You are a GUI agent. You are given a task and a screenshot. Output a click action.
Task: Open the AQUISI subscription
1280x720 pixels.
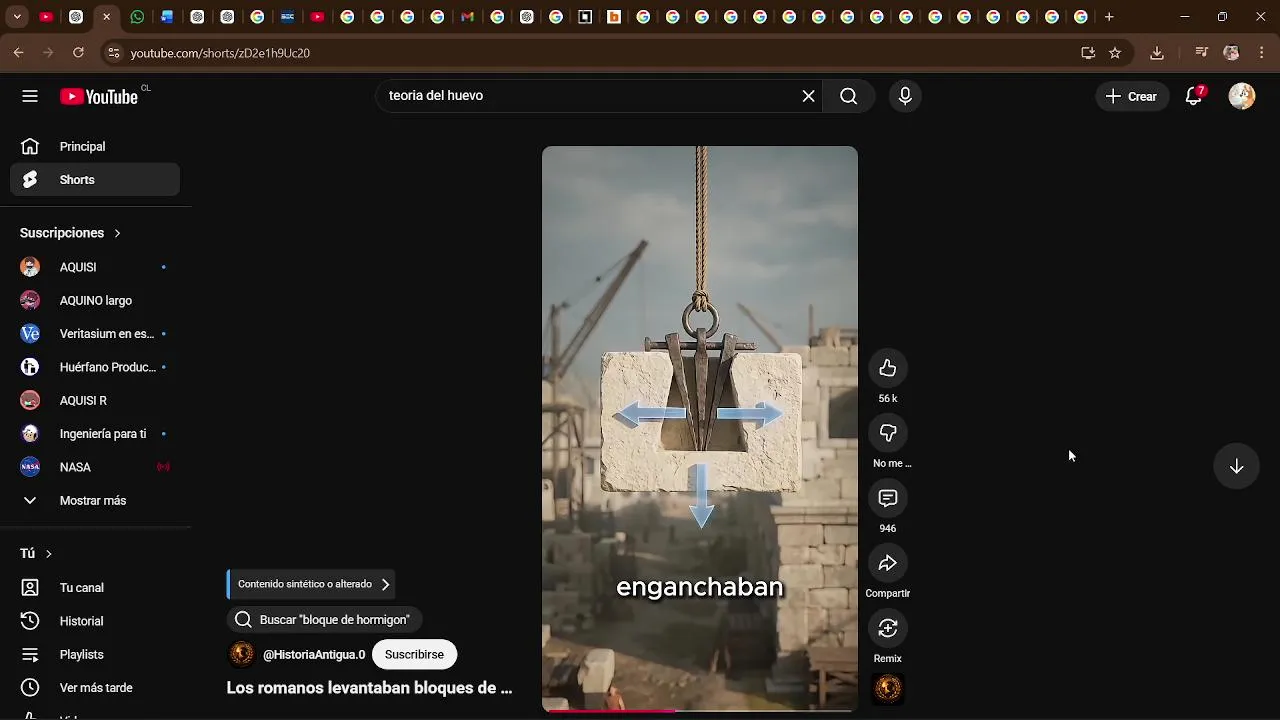95,267
